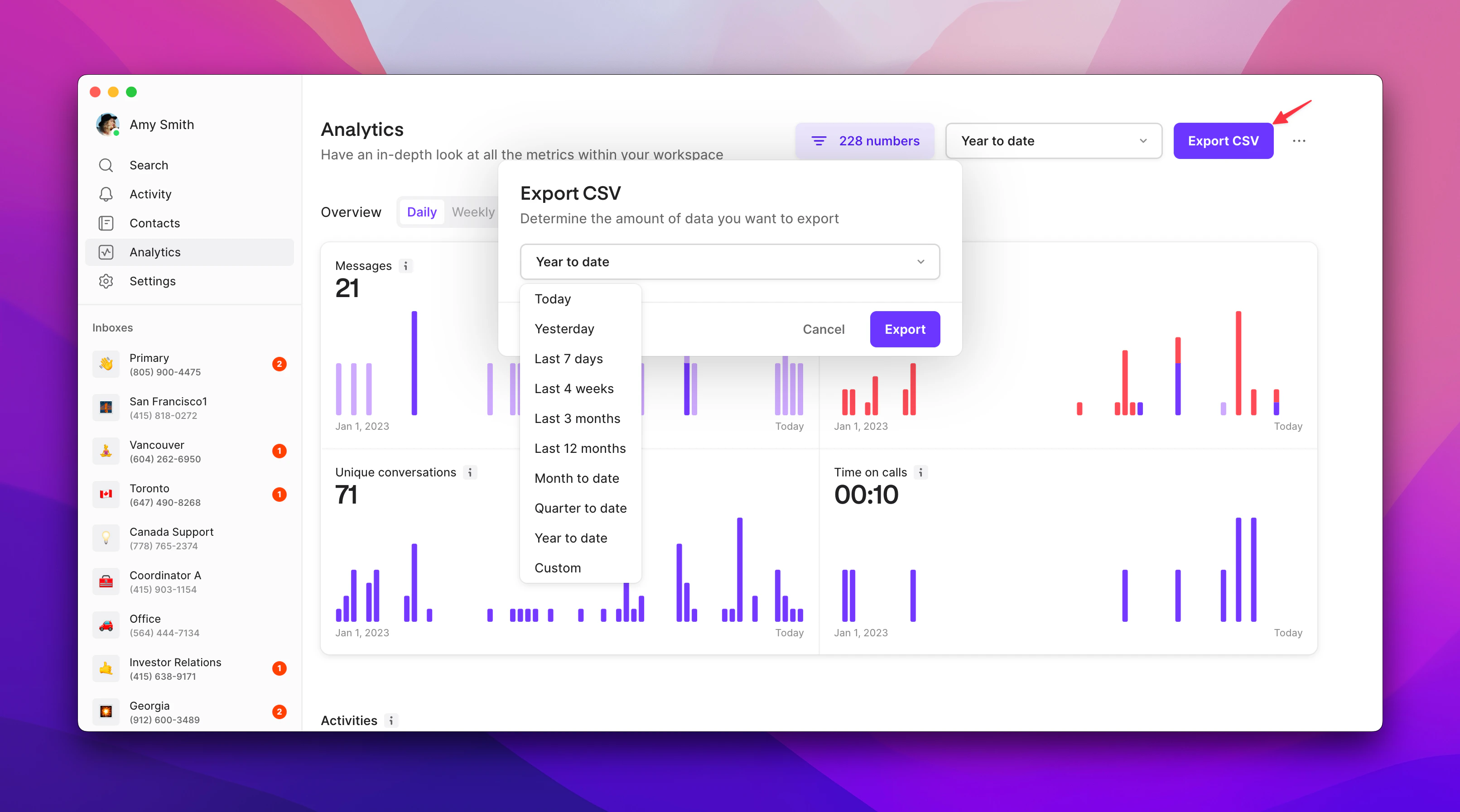Screen dimensions: 1460x812
Task: Open Contacts from the sidebar
Action: [x=154, y=223]
